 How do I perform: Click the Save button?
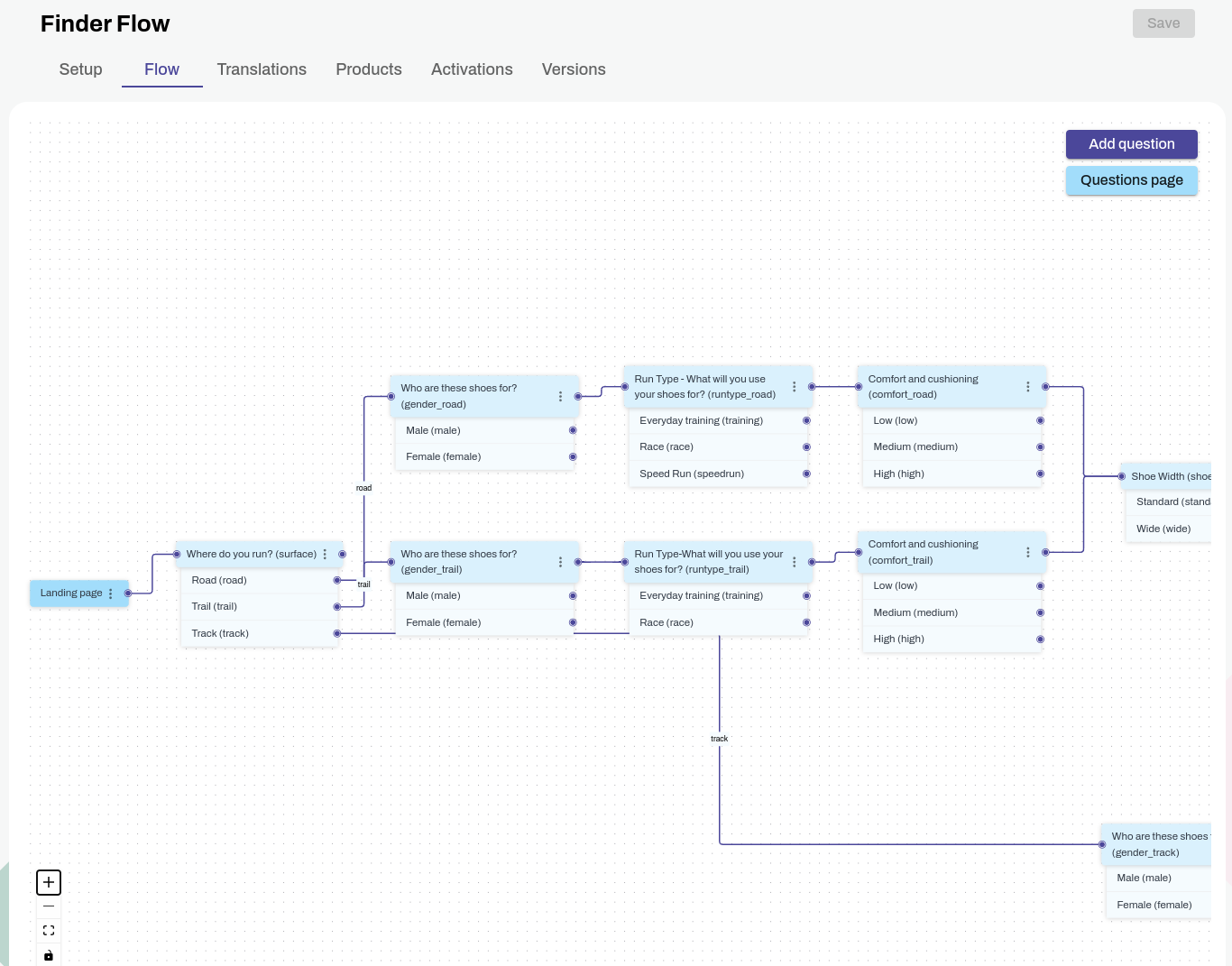pyautogui.click(x=1163, y=23)
